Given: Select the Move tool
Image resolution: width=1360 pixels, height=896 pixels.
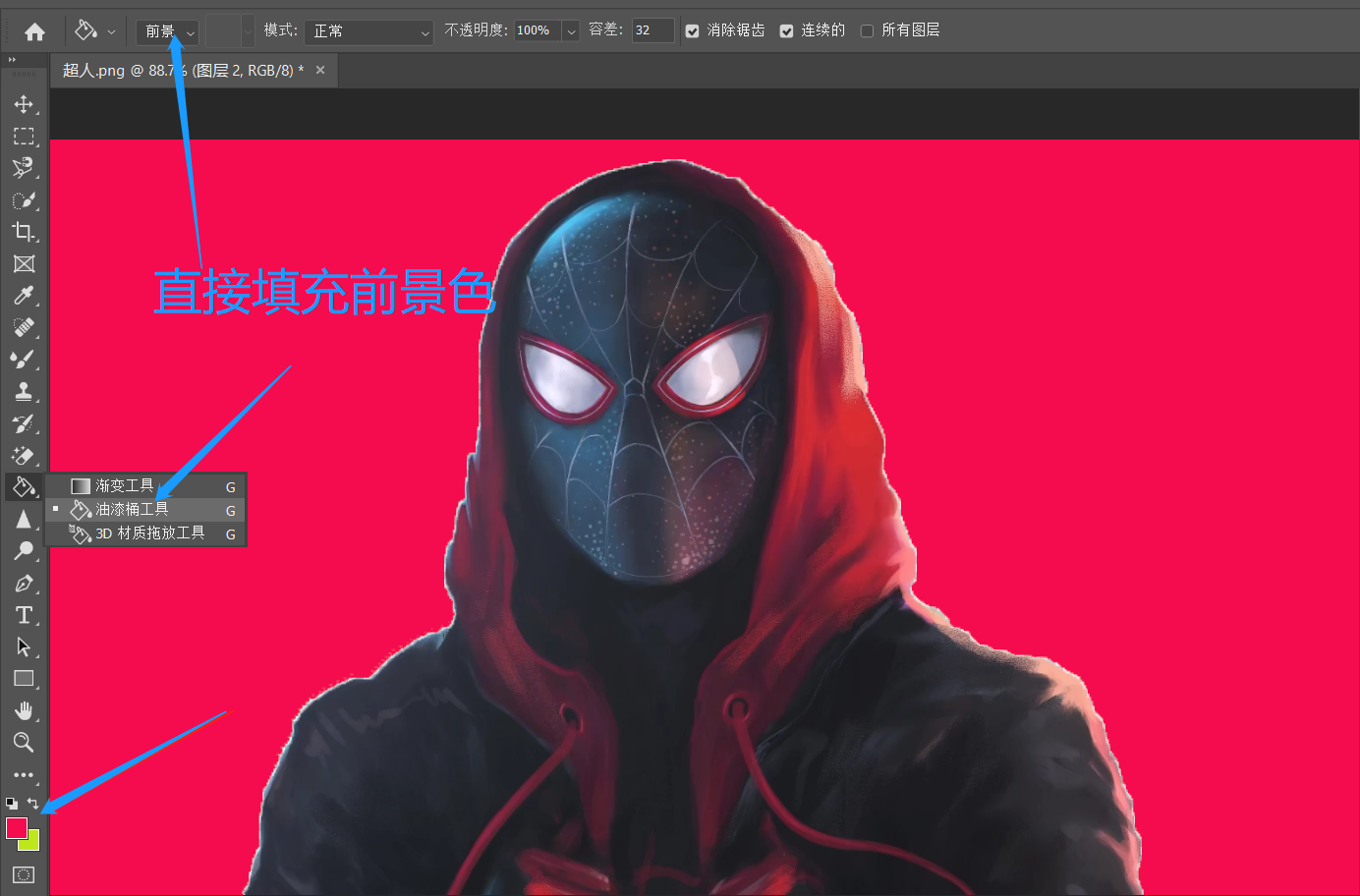Looking at the screenshot, I should click(24, 104).
